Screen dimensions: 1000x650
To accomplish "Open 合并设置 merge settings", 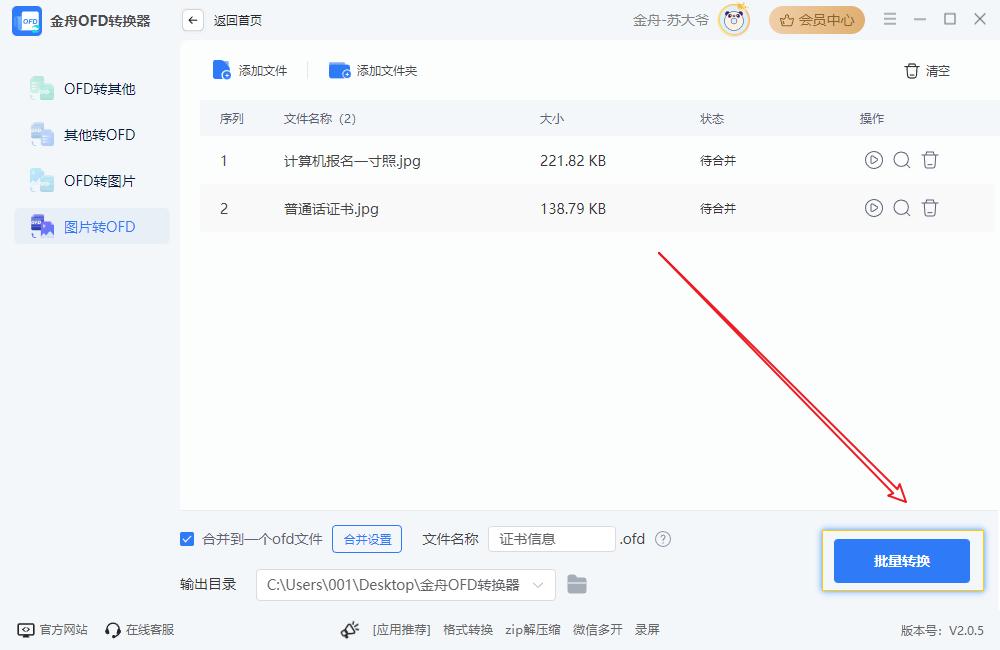I will pyautogui.click(x=367, y=539).
